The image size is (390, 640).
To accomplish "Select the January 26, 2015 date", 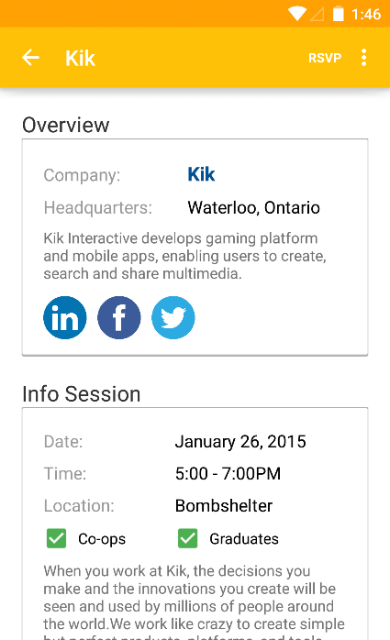I will [240, 442].
